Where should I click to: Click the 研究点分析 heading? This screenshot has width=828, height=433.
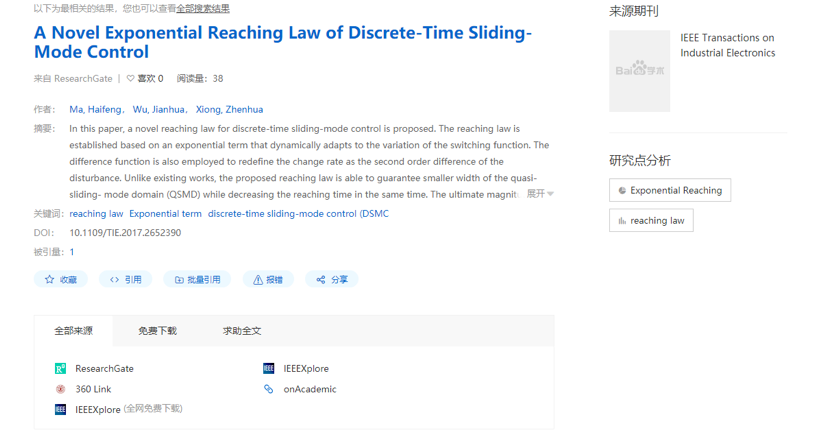coord(640,161)
